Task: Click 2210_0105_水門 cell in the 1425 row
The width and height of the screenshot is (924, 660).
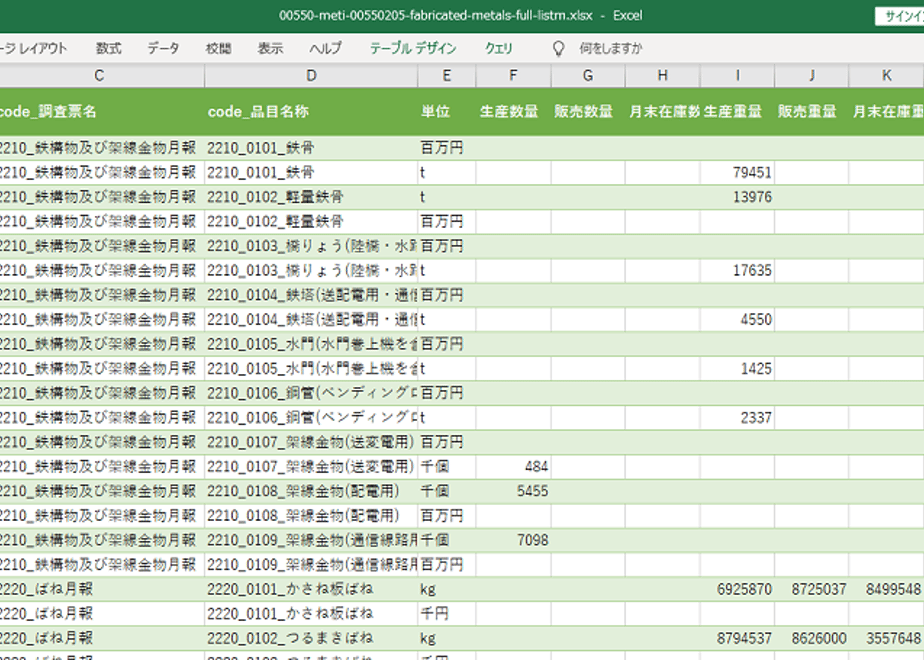Action: [311, 369]
